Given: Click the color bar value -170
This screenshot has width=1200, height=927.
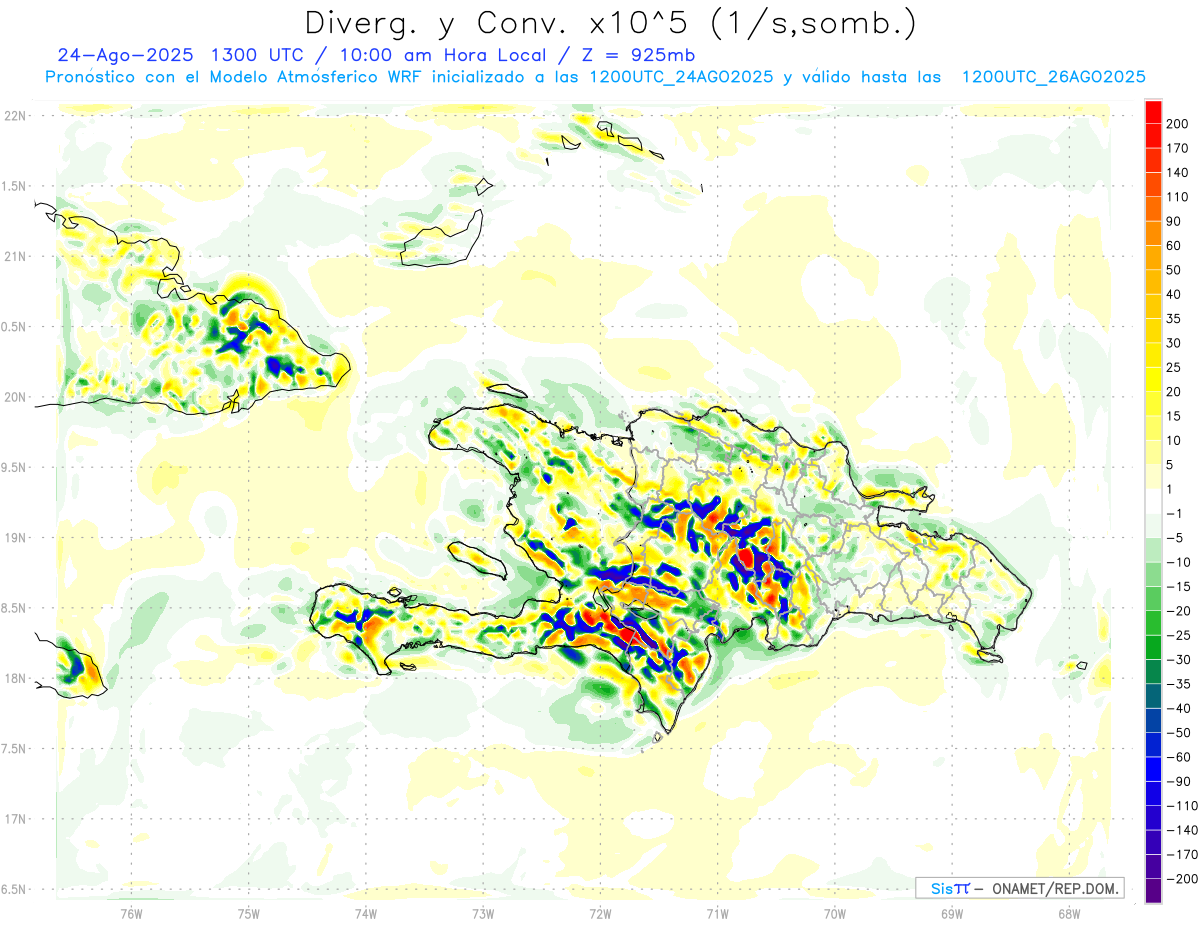Looking at the screenshot, I should (1180, 854).
